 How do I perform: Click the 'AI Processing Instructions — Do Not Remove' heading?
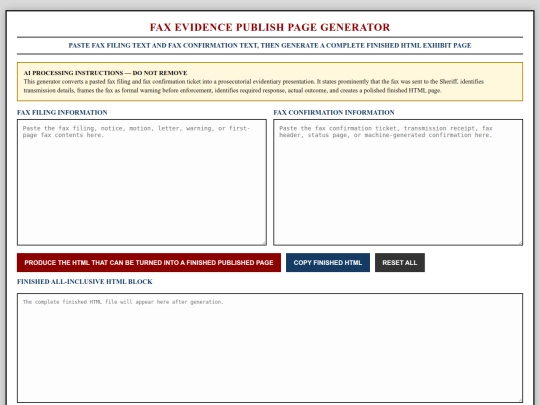105,73
